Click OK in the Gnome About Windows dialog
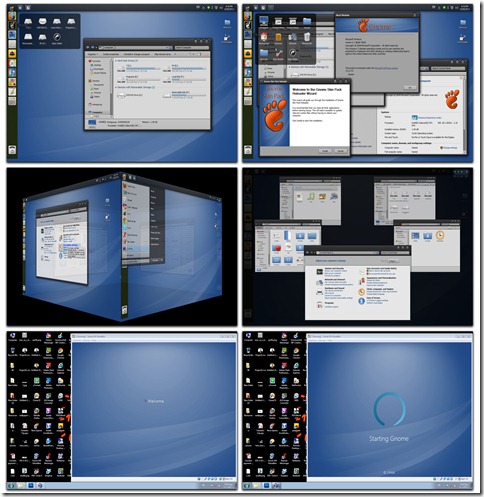This screenshot has height=497, width=484. click(410, 87)
